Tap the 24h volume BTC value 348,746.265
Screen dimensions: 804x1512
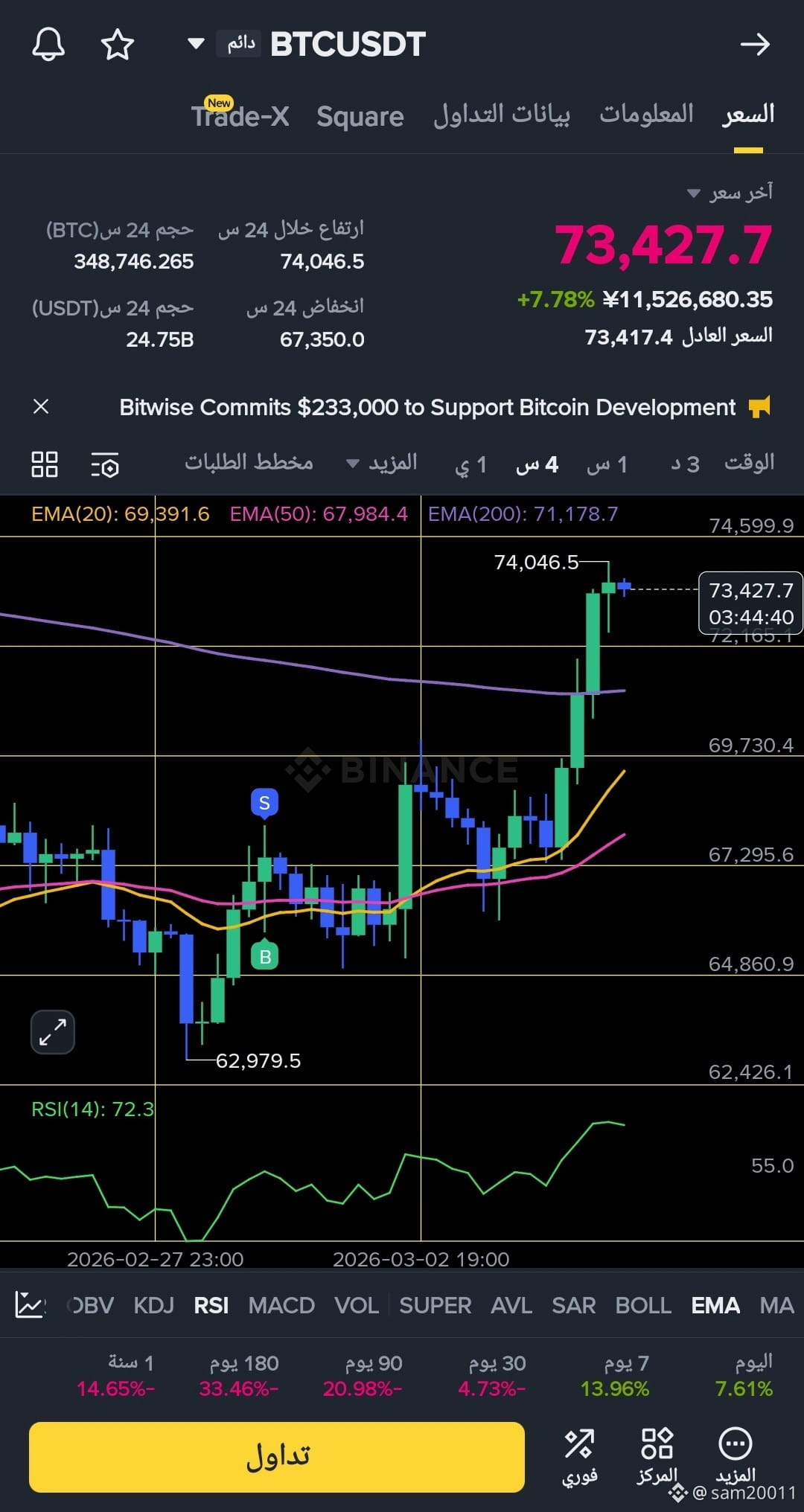(x=134, y=261)
